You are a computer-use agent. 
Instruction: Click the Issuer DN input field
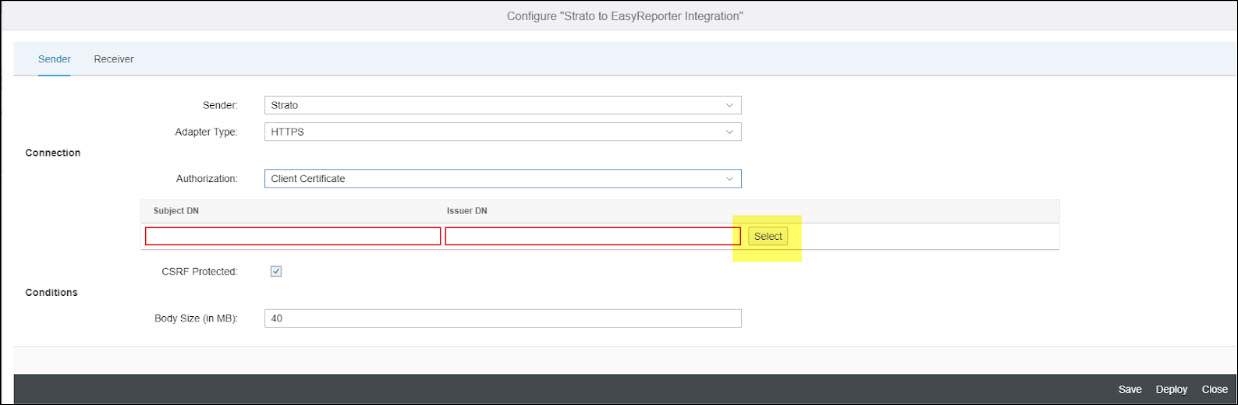[592, 236]
